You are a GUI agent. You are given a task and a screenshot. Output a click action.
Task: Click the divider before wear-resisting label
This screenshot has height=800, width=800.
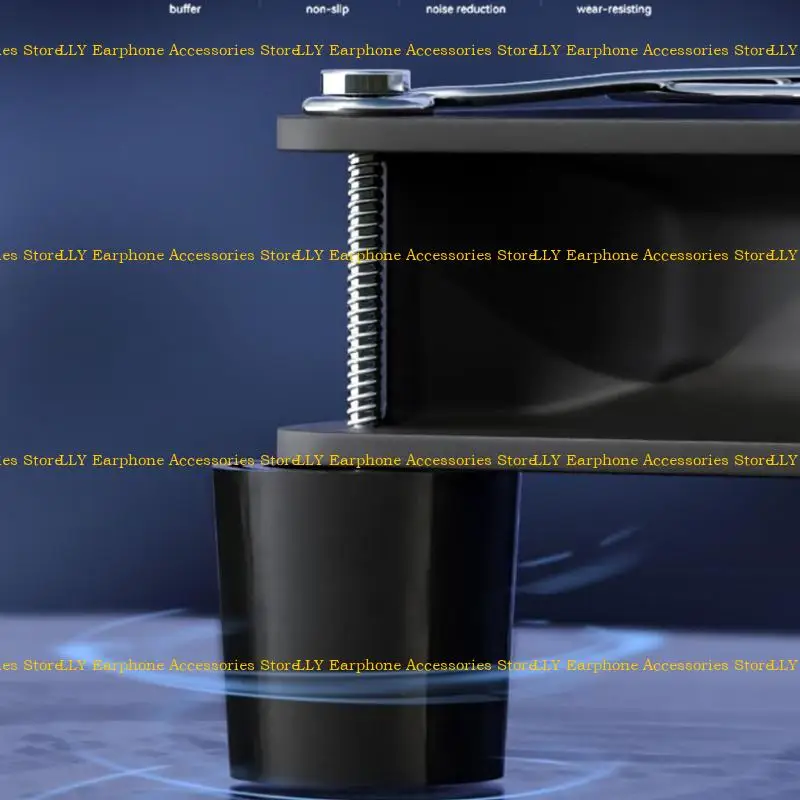click(x=541, y=9)
